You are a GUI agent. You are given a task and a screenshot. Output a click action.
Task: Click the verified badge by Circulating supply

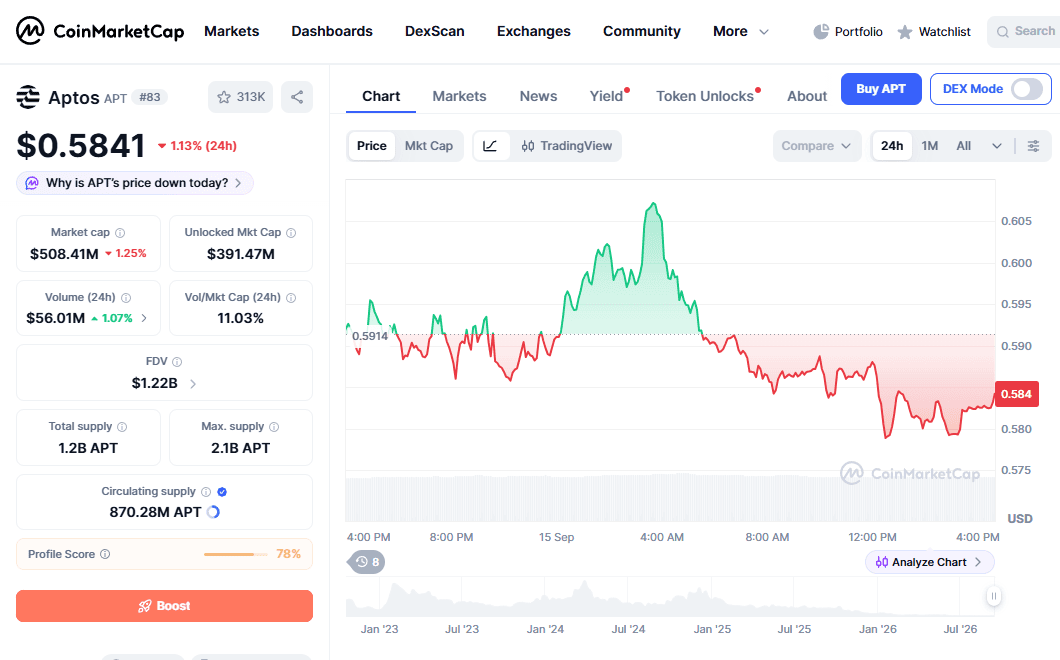(x=222, y=492)
